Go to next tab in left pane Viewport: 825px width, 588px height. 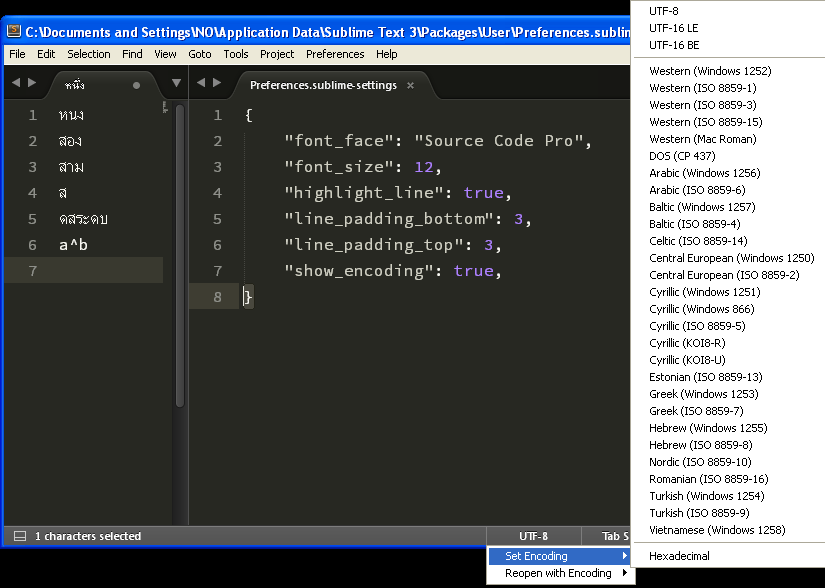click(32, 83)
